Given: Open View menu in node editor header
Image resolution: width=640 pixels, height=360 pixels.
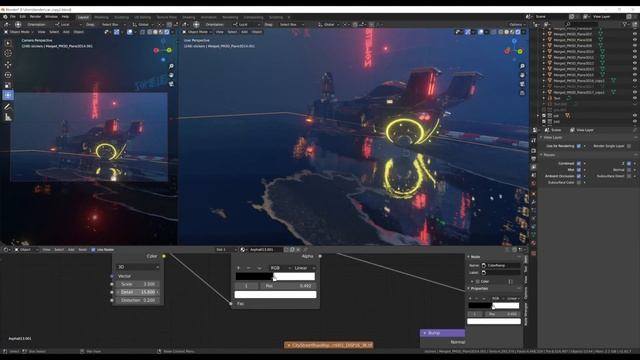Looking at the screenshot, I should pos(47,250).
